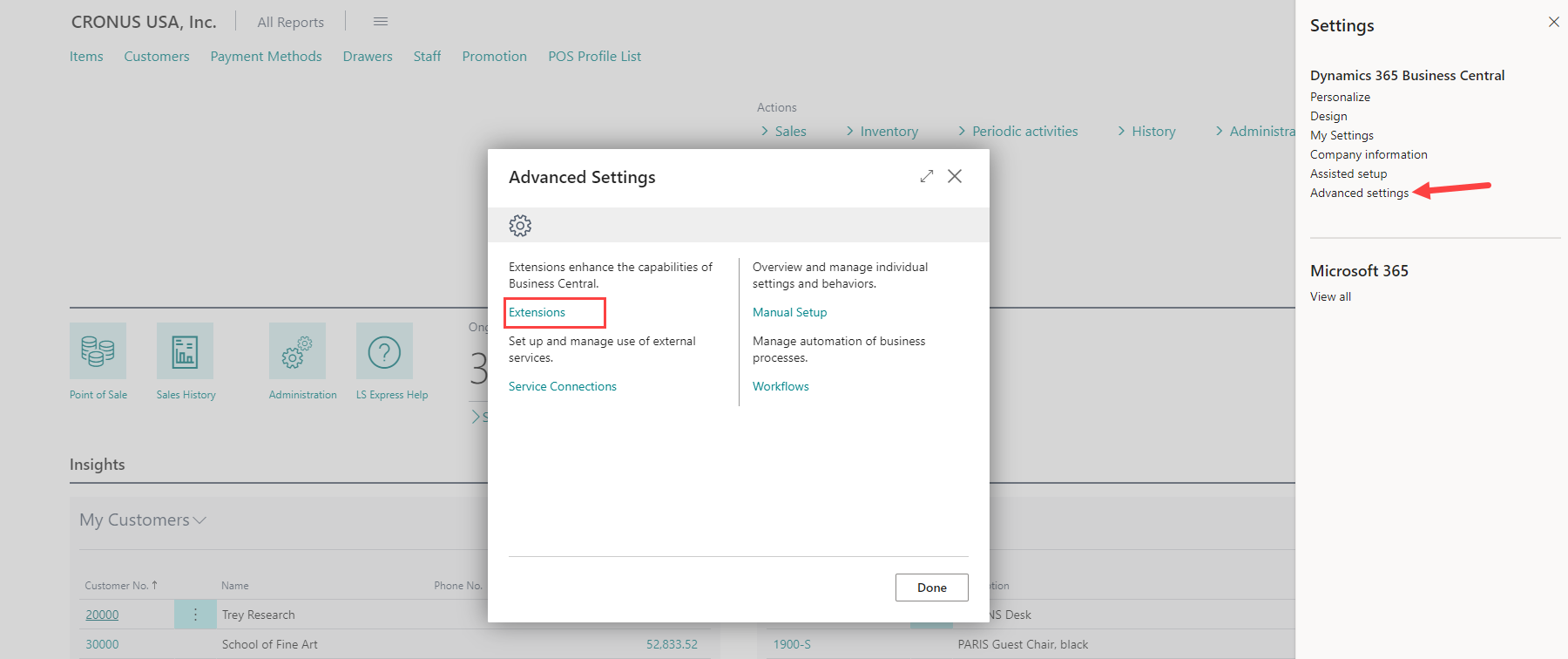Open the Drawers menu
This screenshot has height=659, width=1568.
coord(368,57)
